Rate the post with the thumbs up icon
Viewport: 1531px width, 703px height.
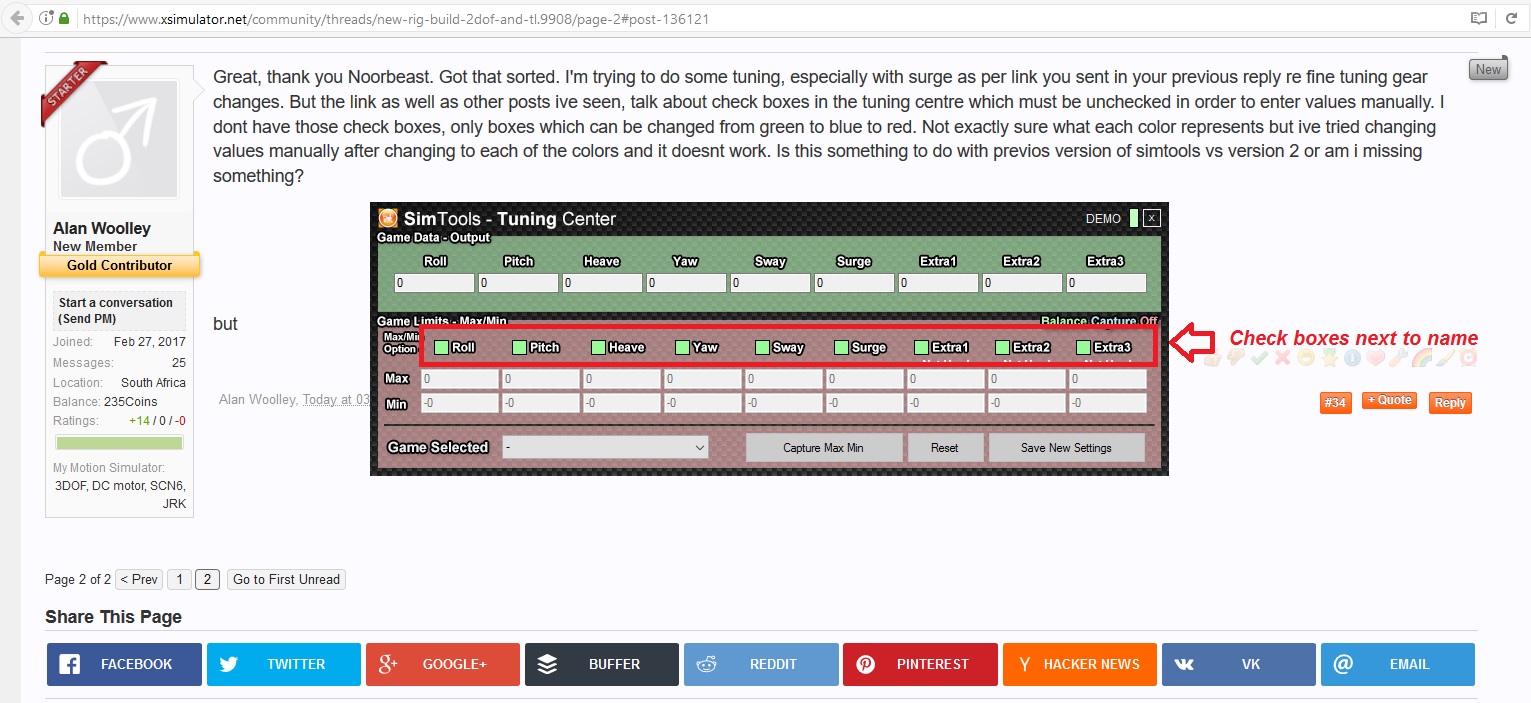coord(1212,357)
